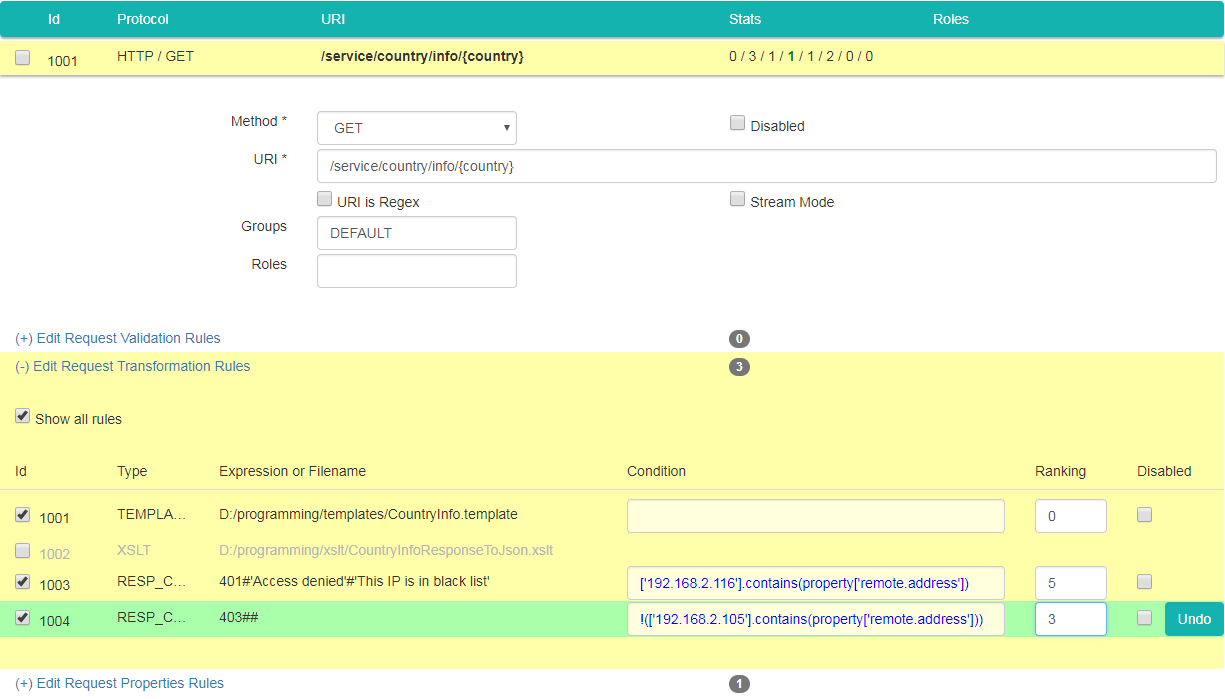1225x699 pixels.
Task: Uncheck rule 1003 selection checkbox
Action: point(23,582)
